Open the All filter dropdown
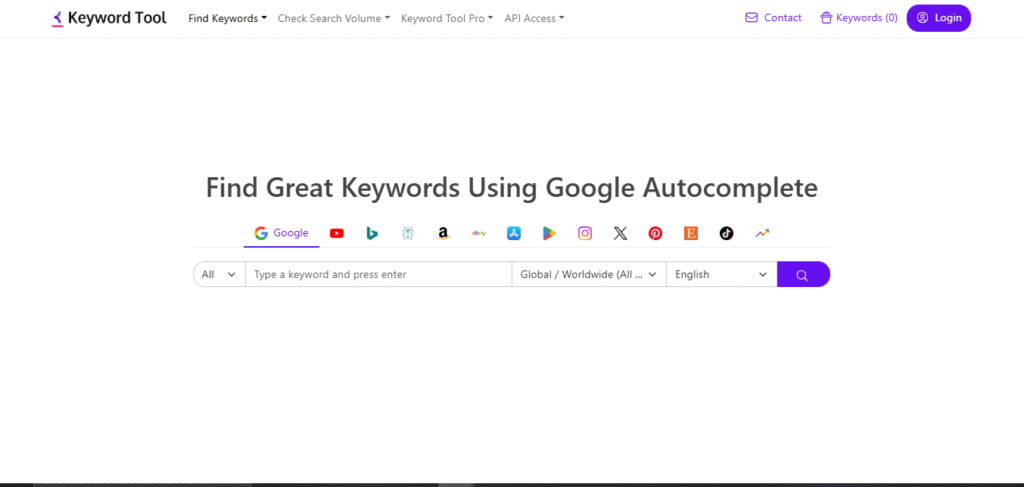 tap(219, 274)
